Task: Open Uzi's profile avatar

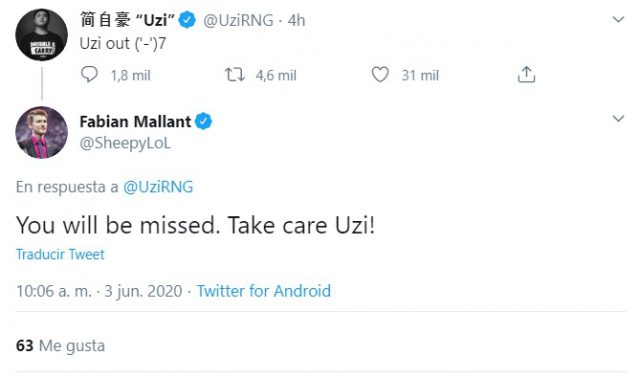Action: (x=41, y=35)
